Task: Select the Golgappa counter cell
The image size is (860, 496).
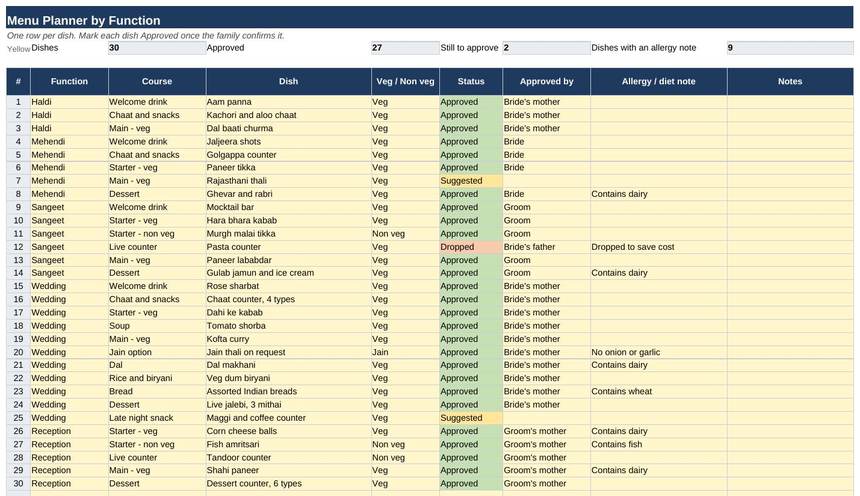Action: (x=288, y=155)
